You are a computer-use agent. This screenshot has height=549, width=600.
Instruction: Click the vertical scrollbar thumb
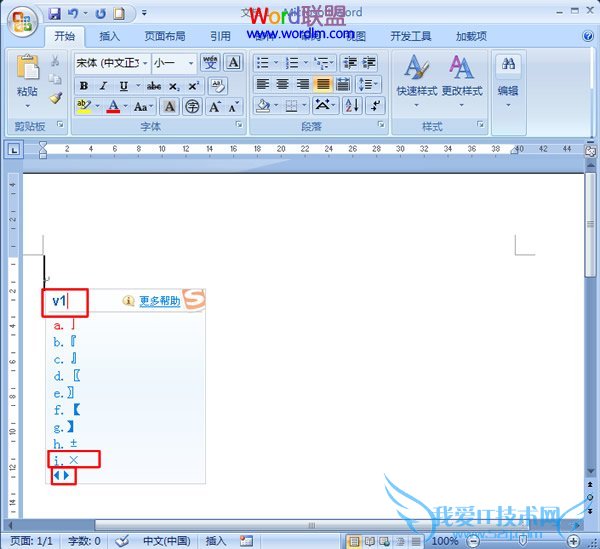[x=590, y=224]
